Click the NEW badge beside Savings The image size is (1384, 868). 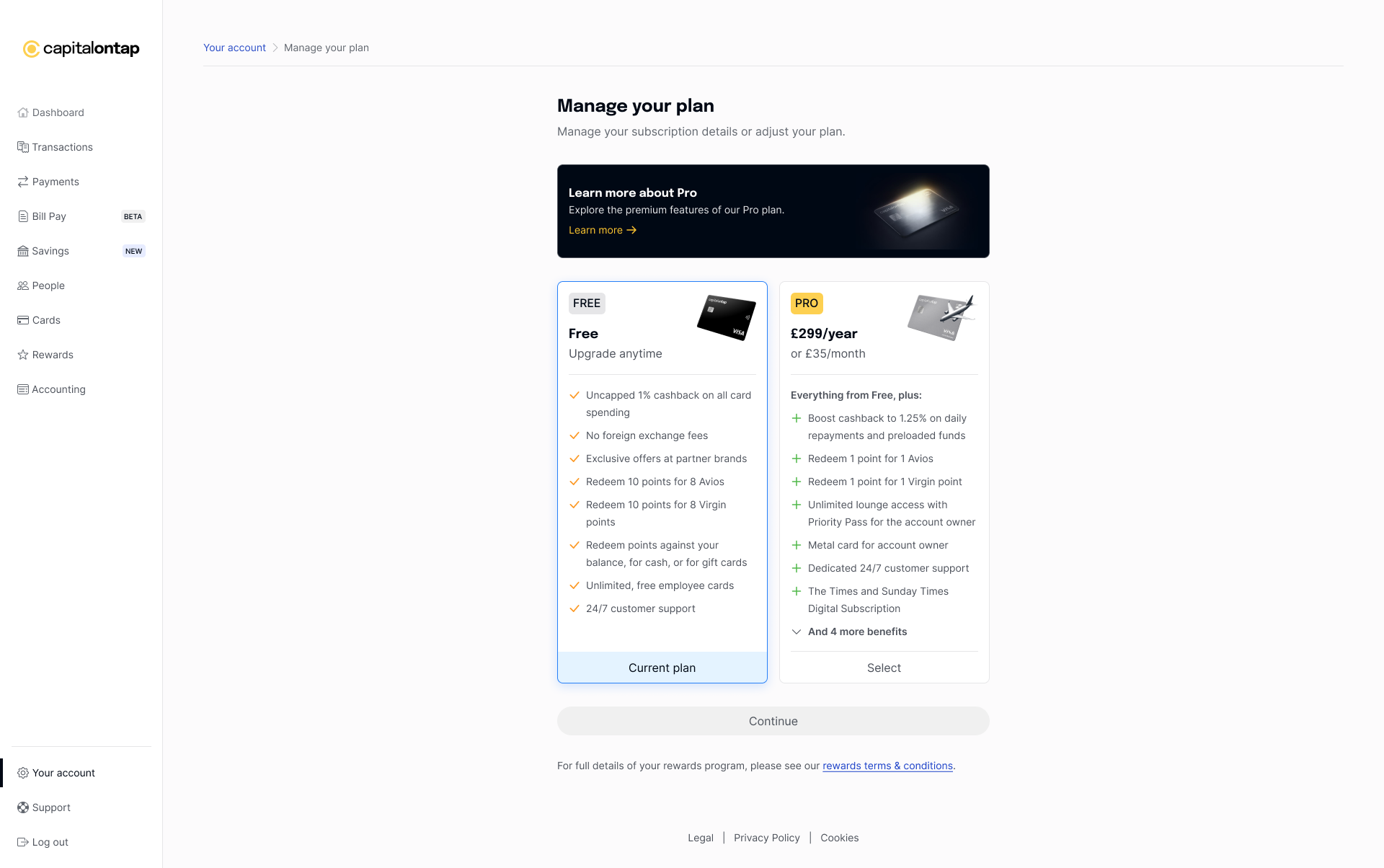(x=134, y=251)
